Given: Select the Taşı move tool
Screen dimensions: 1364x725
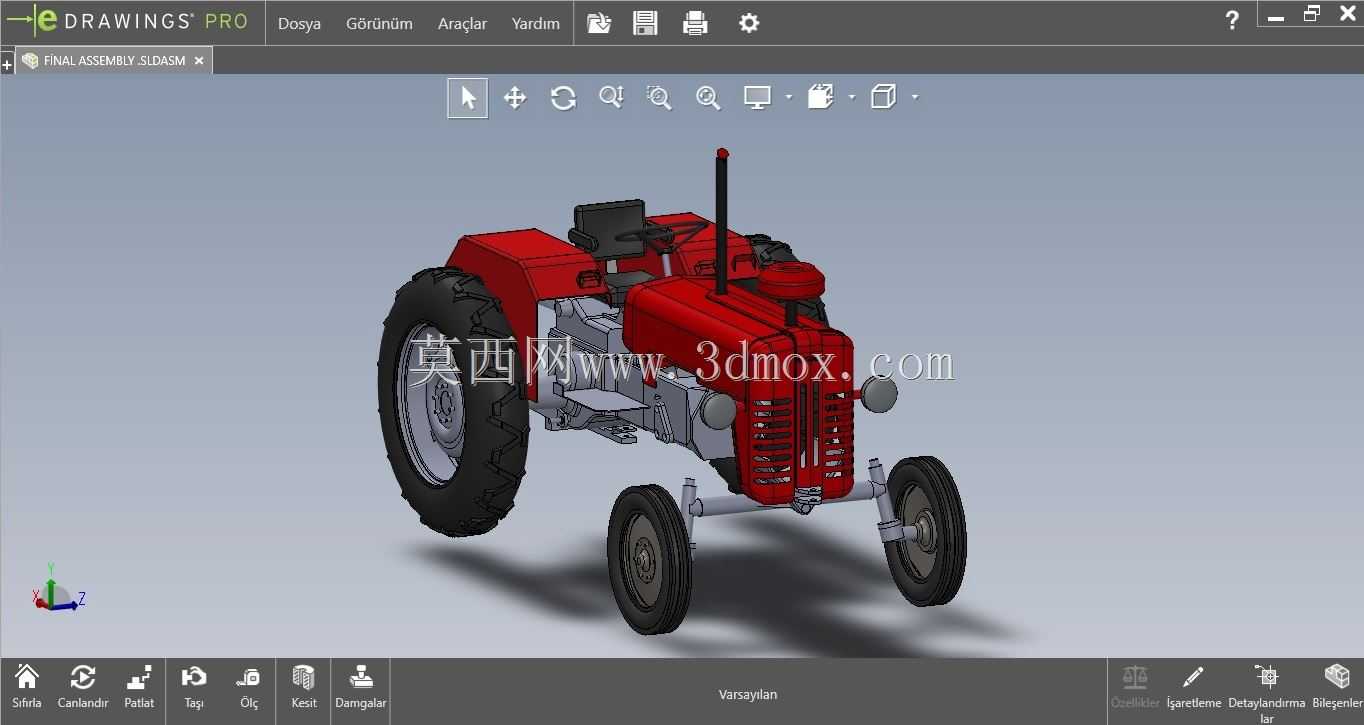Looking at the screenshot, I should coord(194,687).
